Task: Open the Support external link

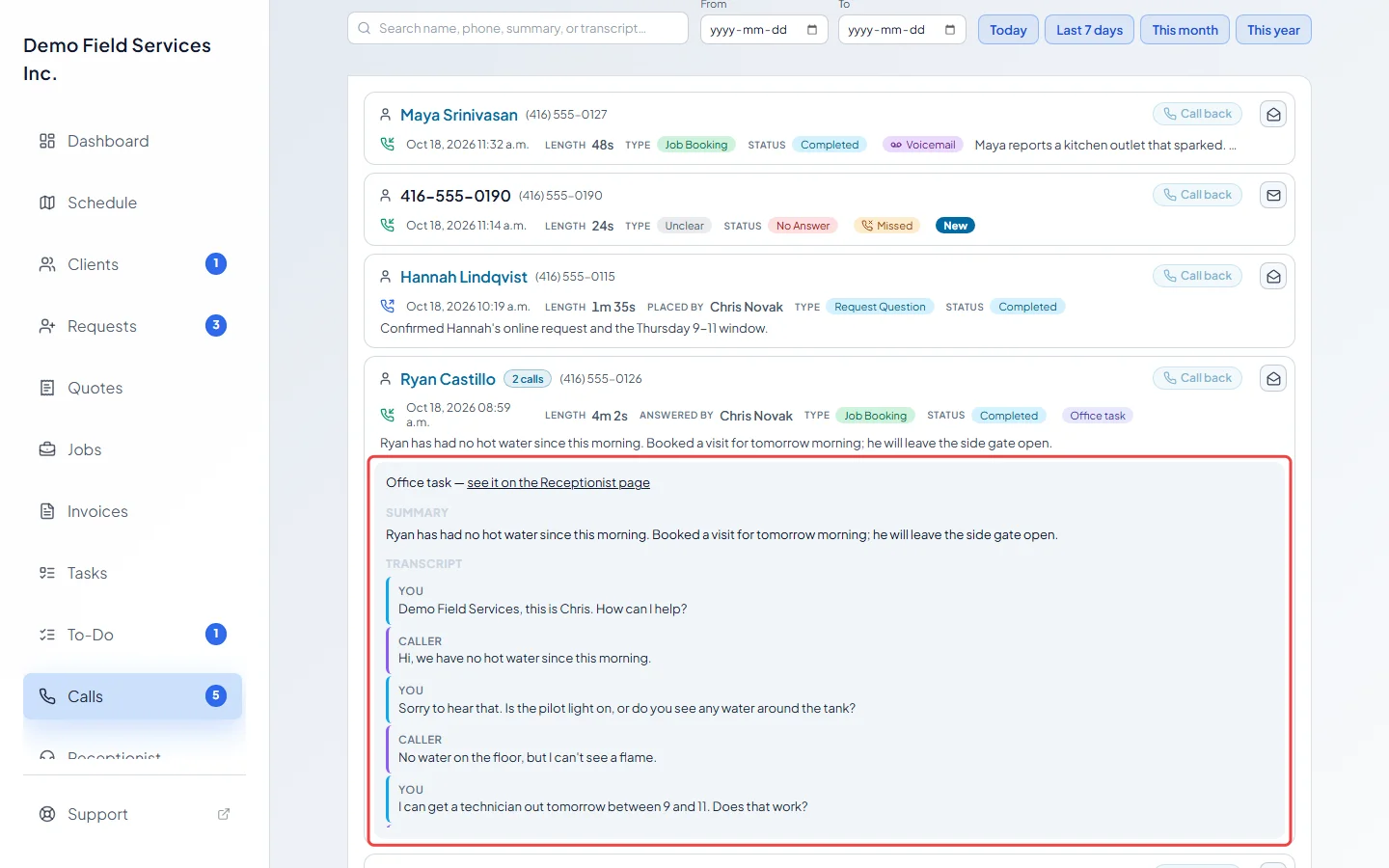Action: 133,814
